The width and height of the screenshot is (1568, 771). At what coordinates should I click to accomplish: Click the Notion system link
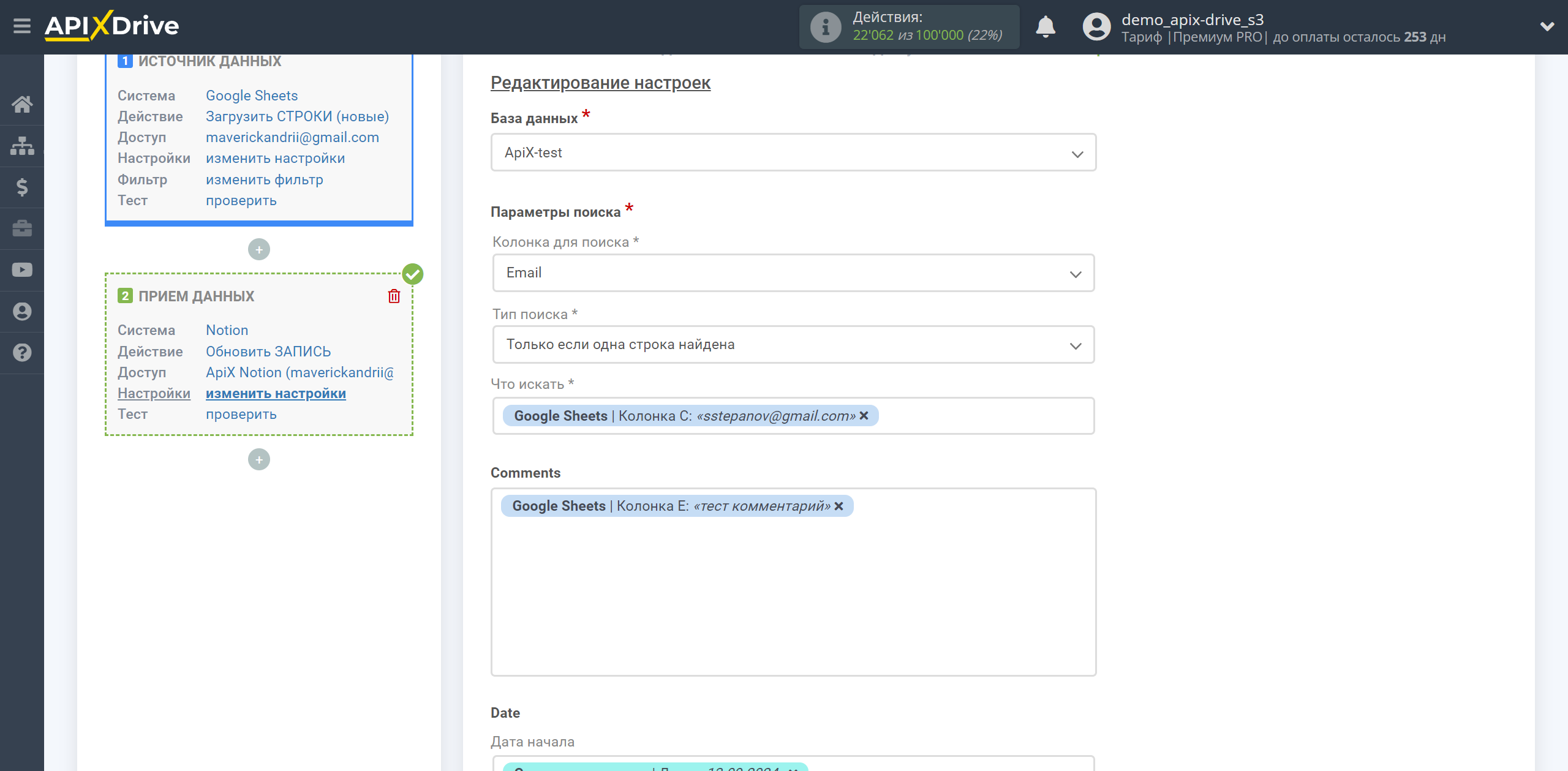(x=227, y=330)
